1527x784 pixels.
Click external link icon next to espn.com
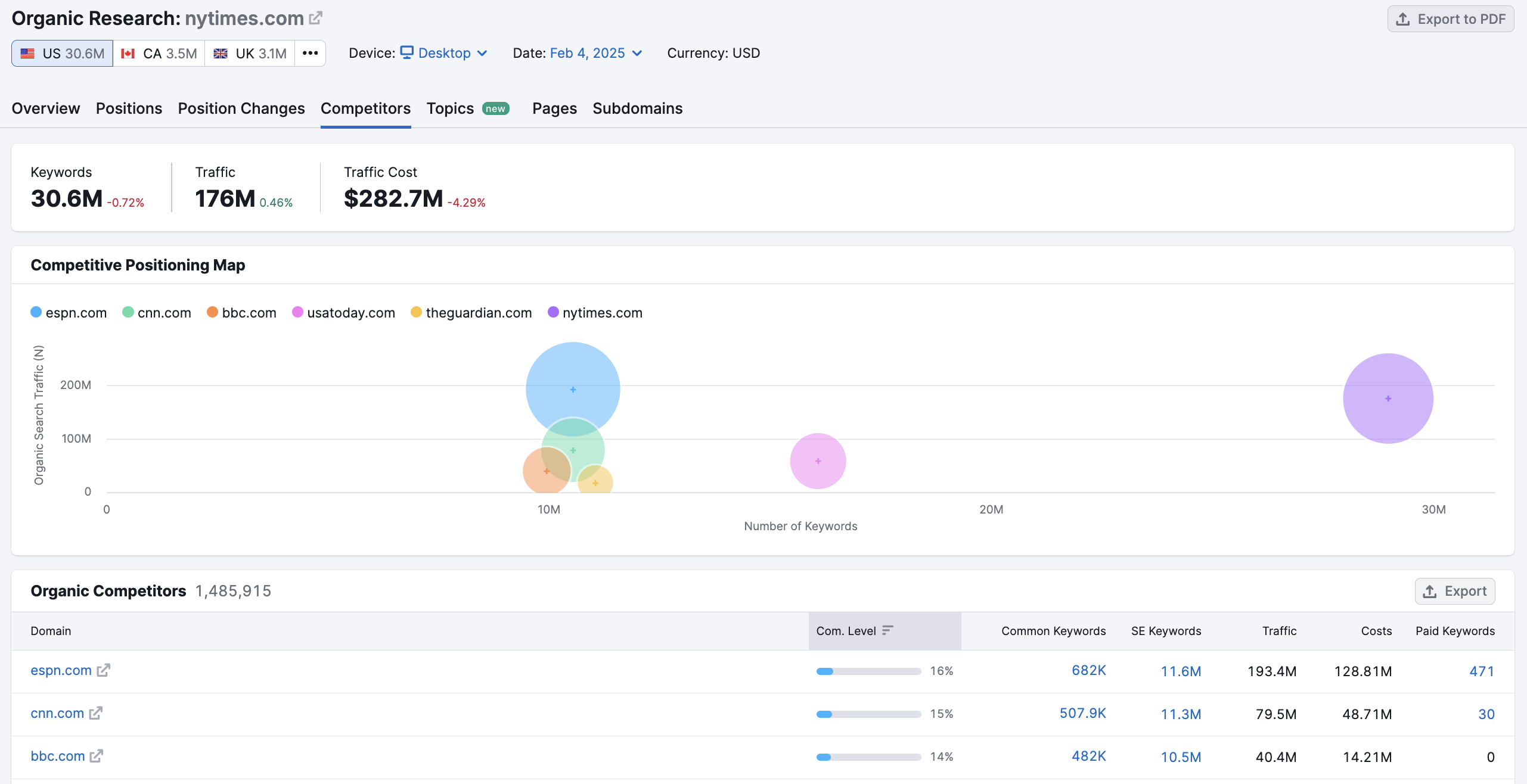point(104,670)
